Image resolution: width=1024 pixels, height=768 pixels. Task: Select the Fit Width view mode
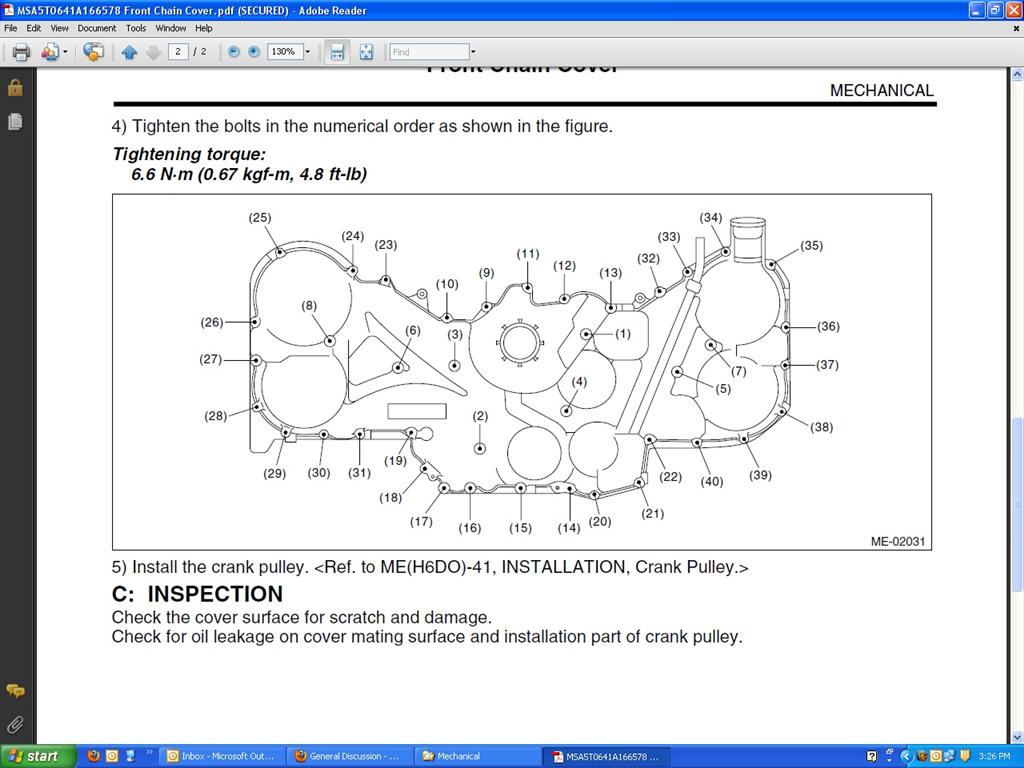coord(338,52)
